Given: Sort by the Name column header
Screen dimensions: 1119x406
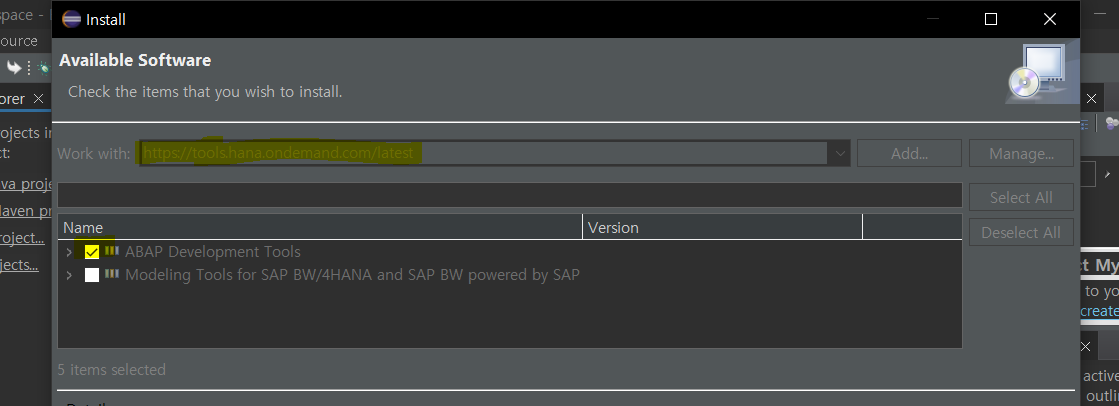Looking at the screenshot, I should (x=320, y=228).
